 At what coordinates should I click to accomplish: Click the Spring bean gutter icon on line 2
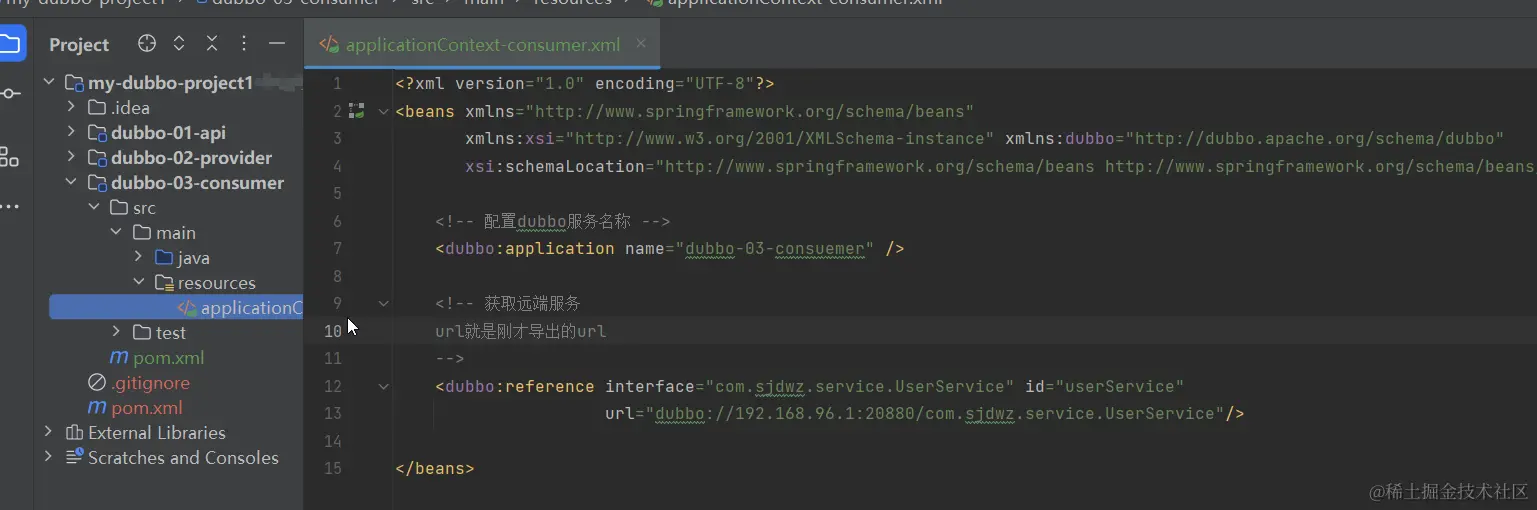(x=356, y=111)
